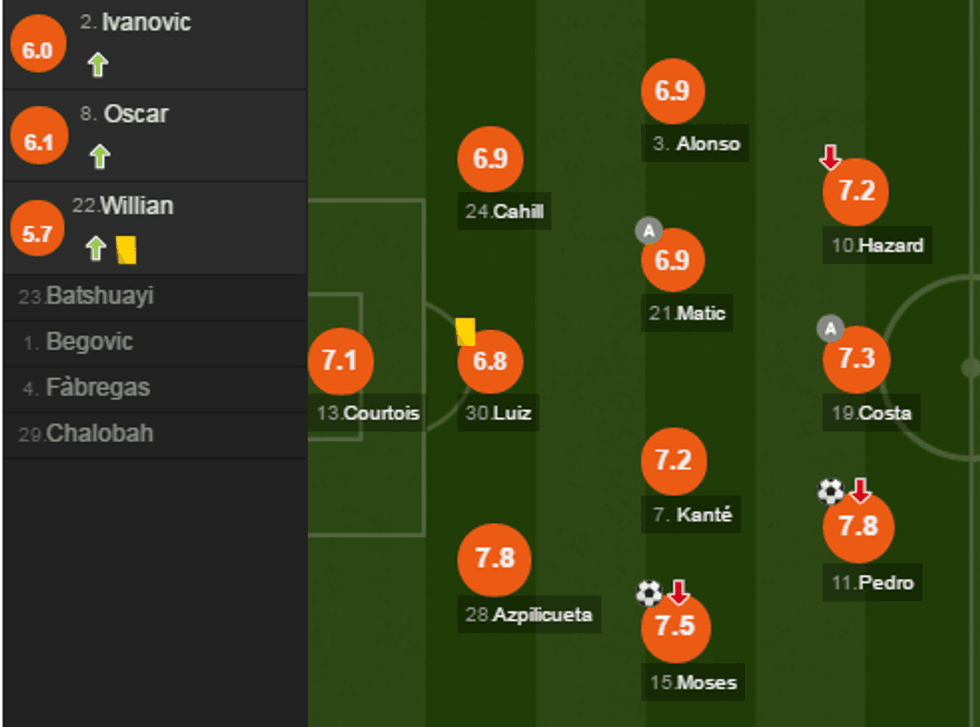Click Hazard's red substitution arrow
This screenshot has height=727, width=980.
pos(830,157)
